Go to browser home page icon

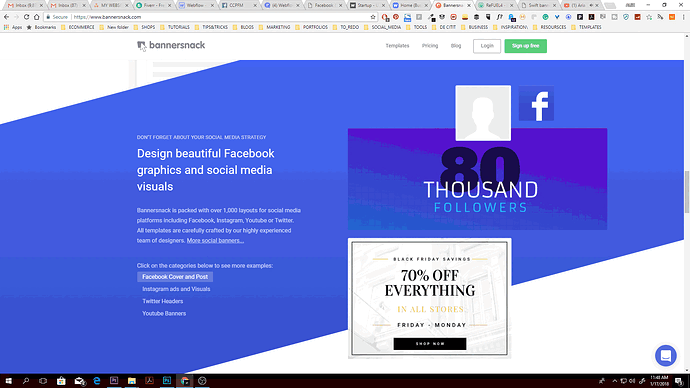(37, 17)
